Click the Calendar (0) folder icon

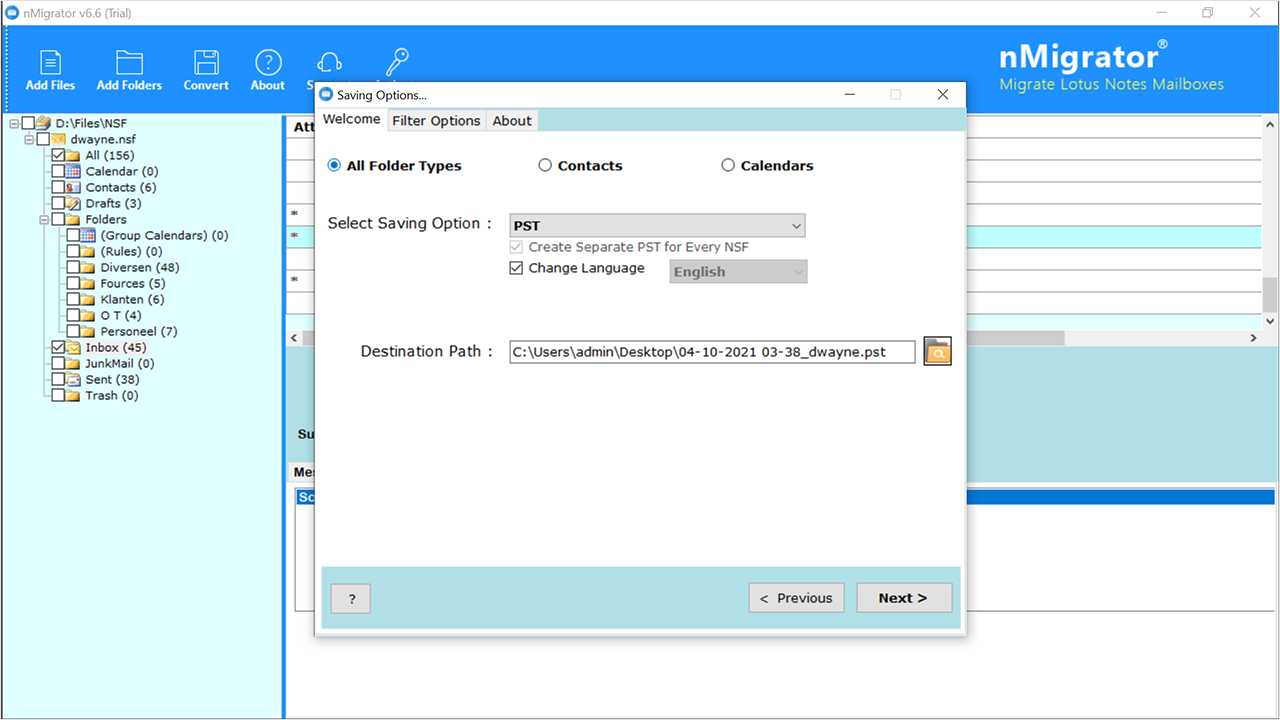pyautogui.click(x=74, y=171)
